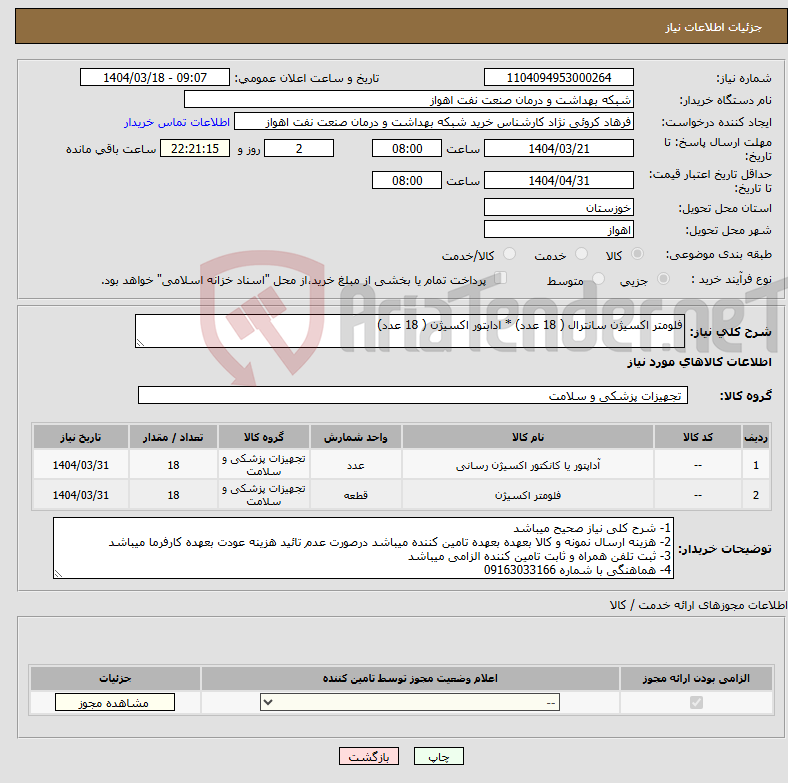Click the response deadline date 1404/03/21 field
This screenshot has width=788, height=783.
[x=558, y=148]
